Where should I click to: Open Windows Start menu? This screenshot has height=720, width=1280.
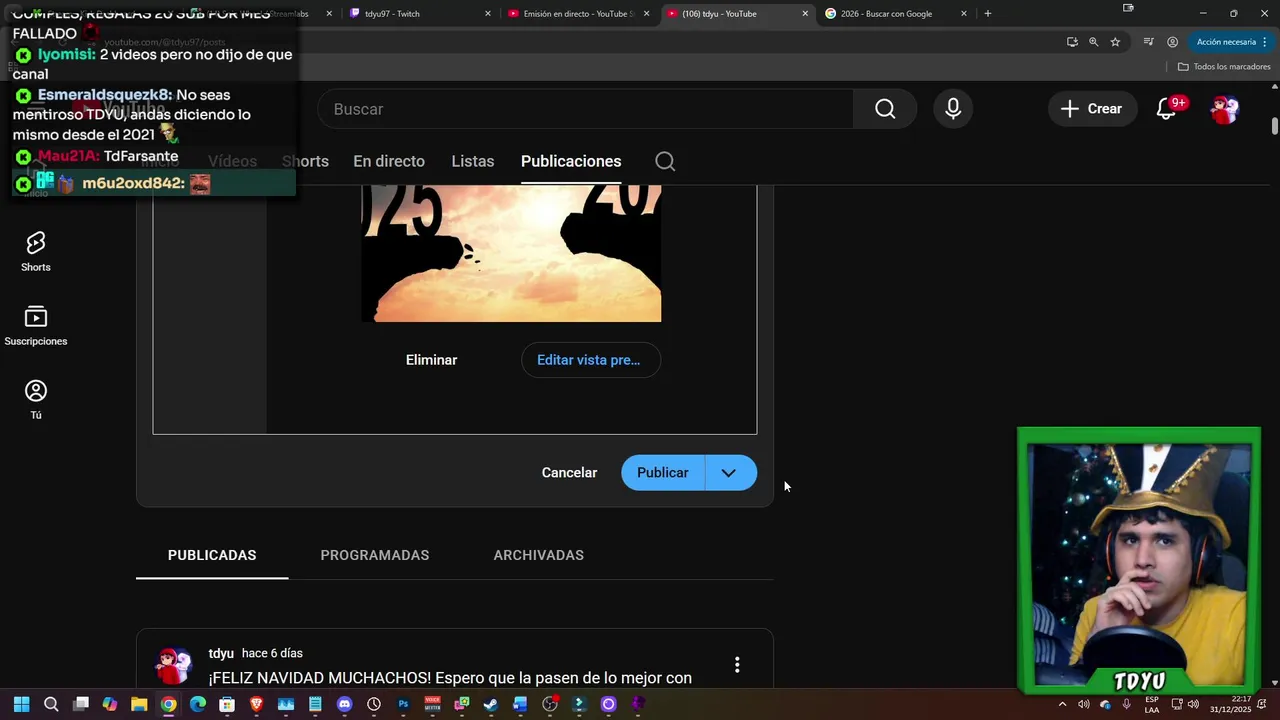[x=22, y=704]
